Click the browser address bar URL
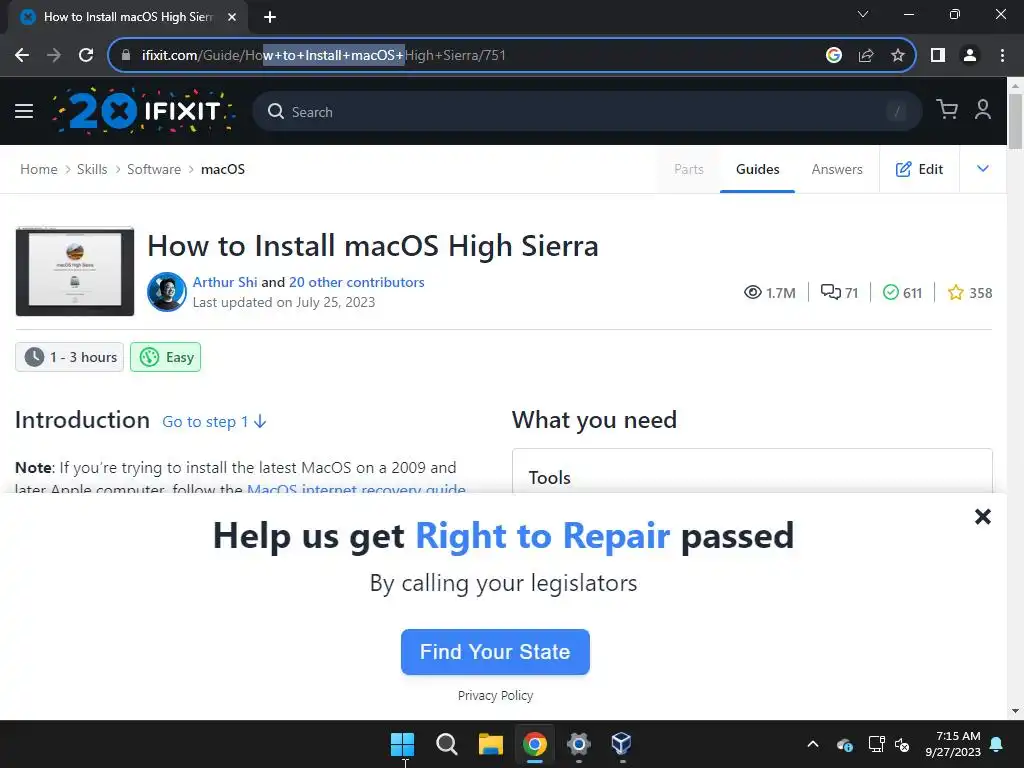The width and height of the screenshot is (1024, 768). click(324, 56)
